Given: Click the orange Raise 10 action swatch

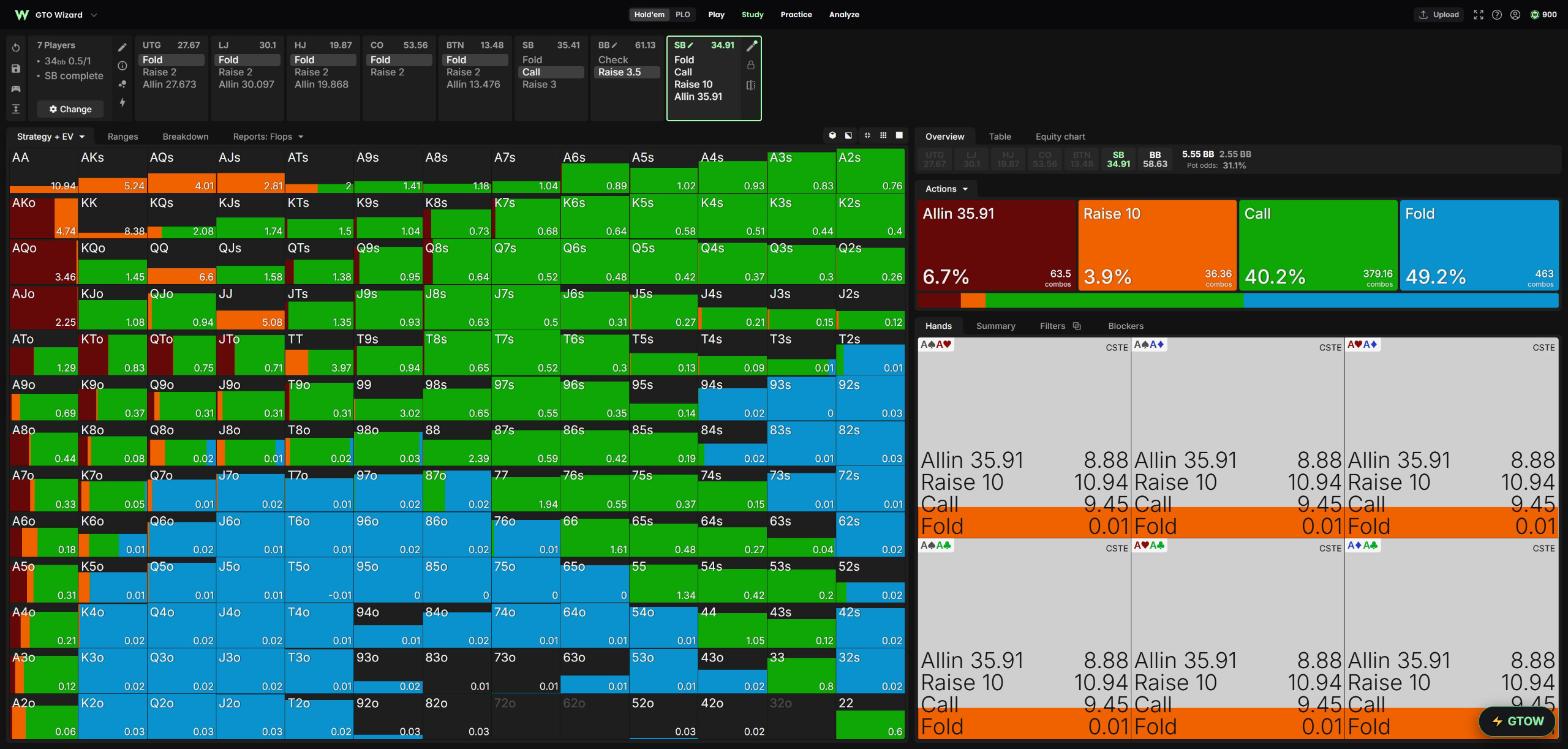Looking at the screenshot, I should tap(1157, 246).
